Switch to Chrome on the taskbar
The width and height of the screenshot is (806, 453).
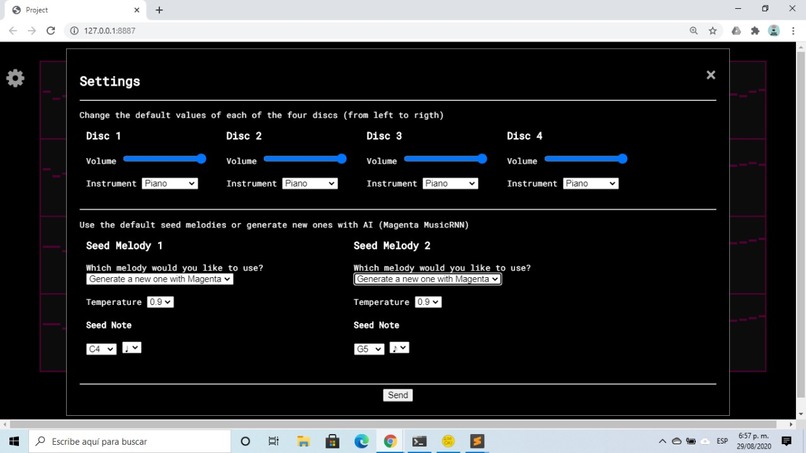tap(390, 441)
